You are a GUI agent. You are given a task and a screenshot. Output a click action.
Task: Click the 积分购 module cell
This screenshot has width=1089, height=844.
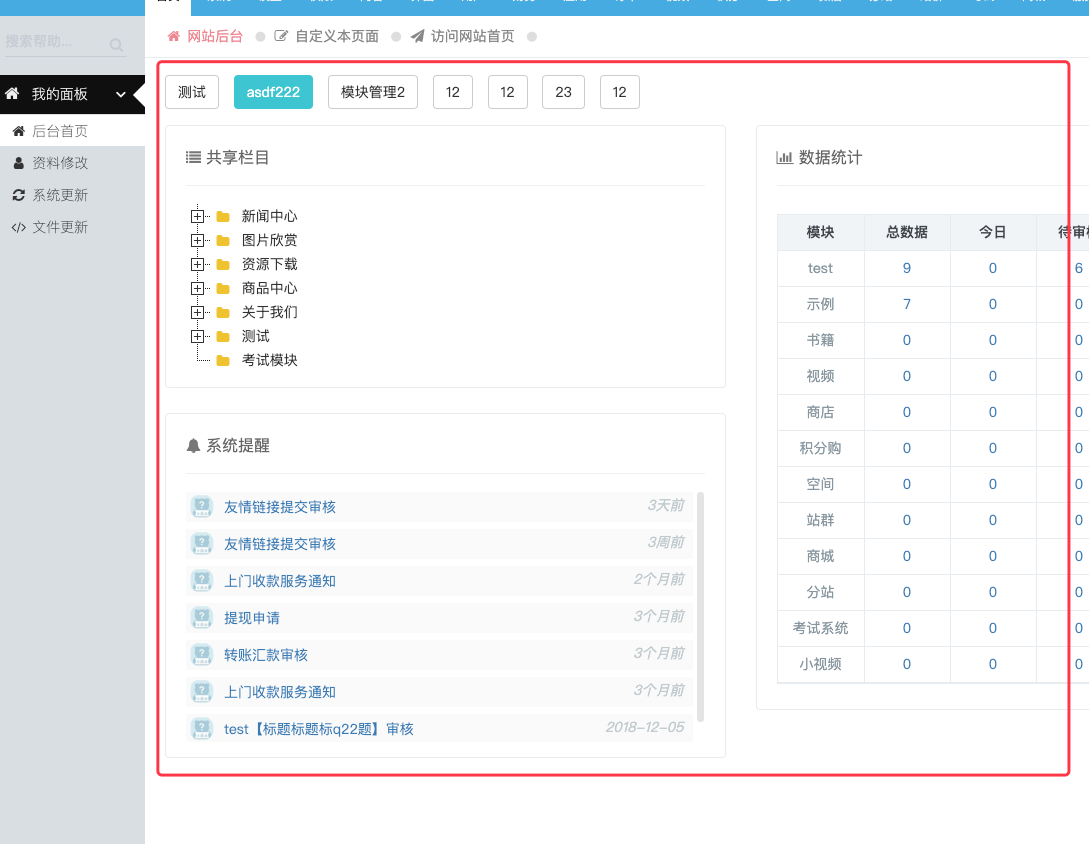tap(820, 448)
